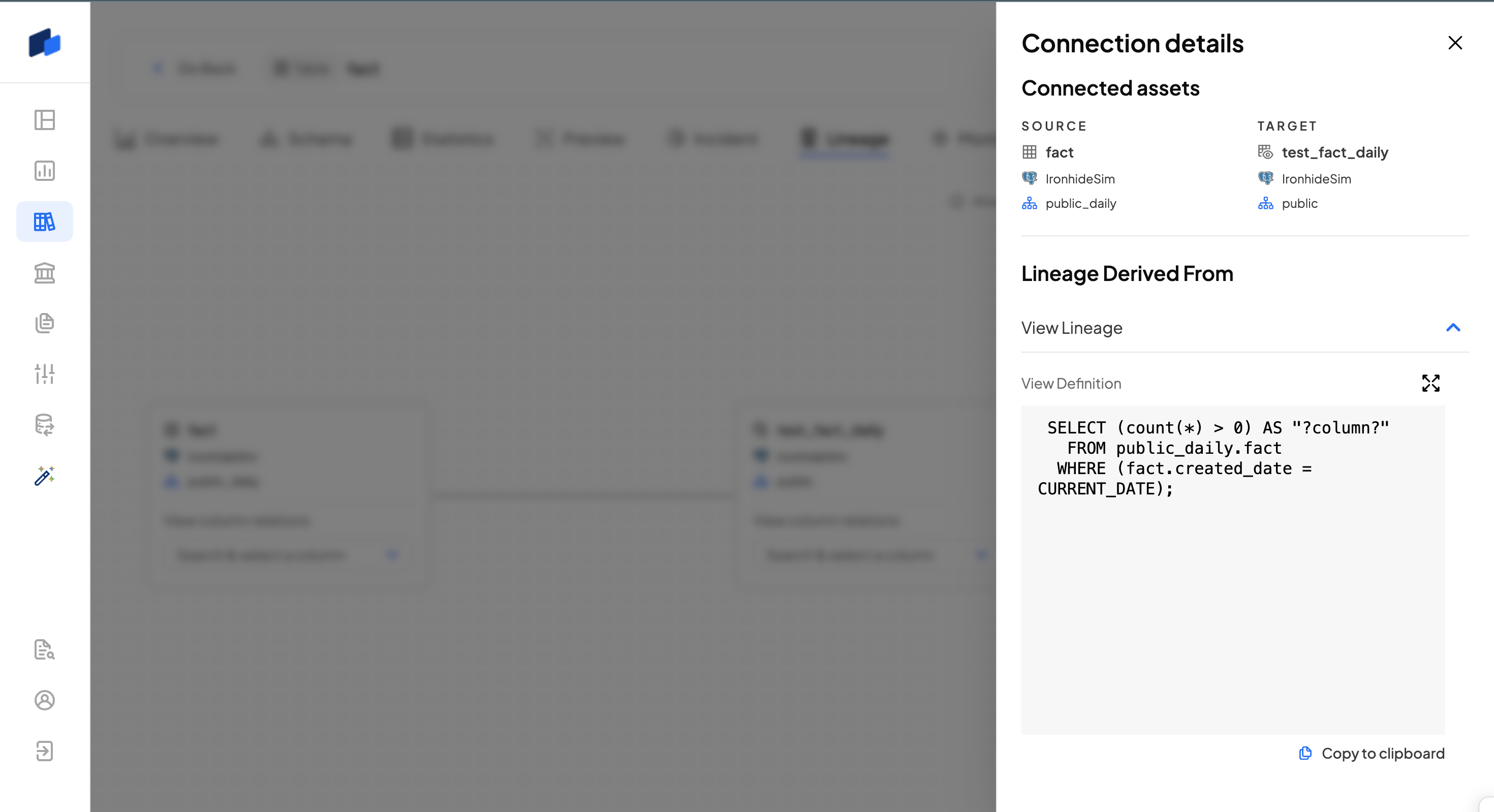Image resolution: width=1494 pixels, height=812 pixels.
Task: Collapse the View Lineage section
Action: click(1452, 328)
